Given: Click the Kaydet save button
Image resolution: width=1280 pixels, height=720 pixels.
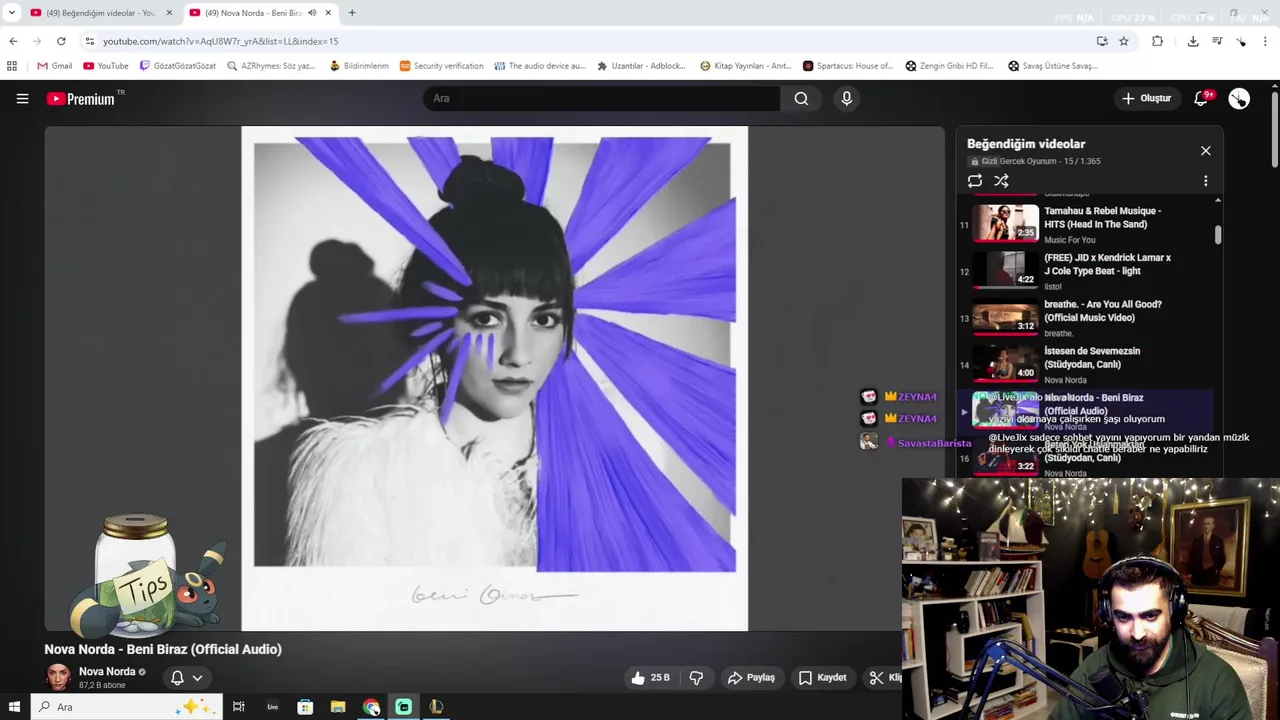Looking at the screenshot, I should tap(823, 677).
